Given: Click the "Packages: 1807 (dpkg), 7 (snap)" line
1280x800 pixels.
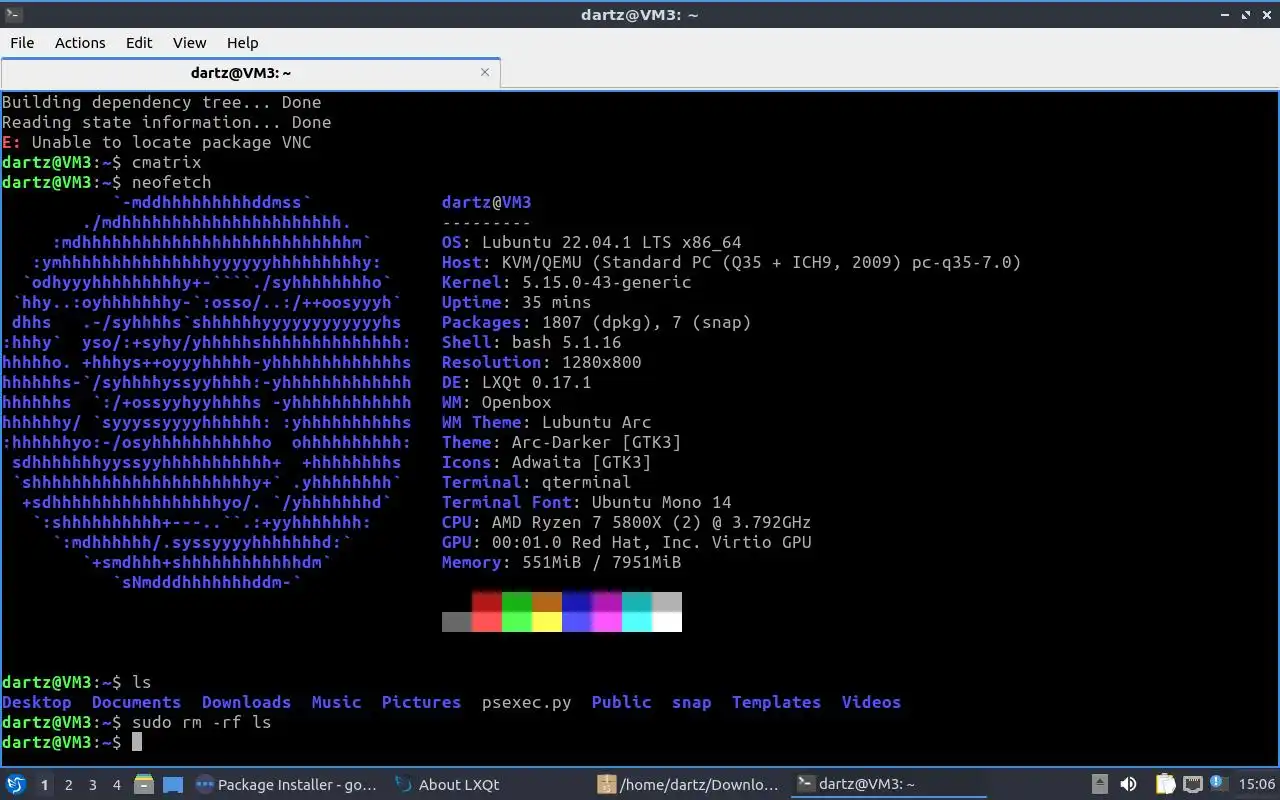Looking at the screenshot, I should coord(597,322).
